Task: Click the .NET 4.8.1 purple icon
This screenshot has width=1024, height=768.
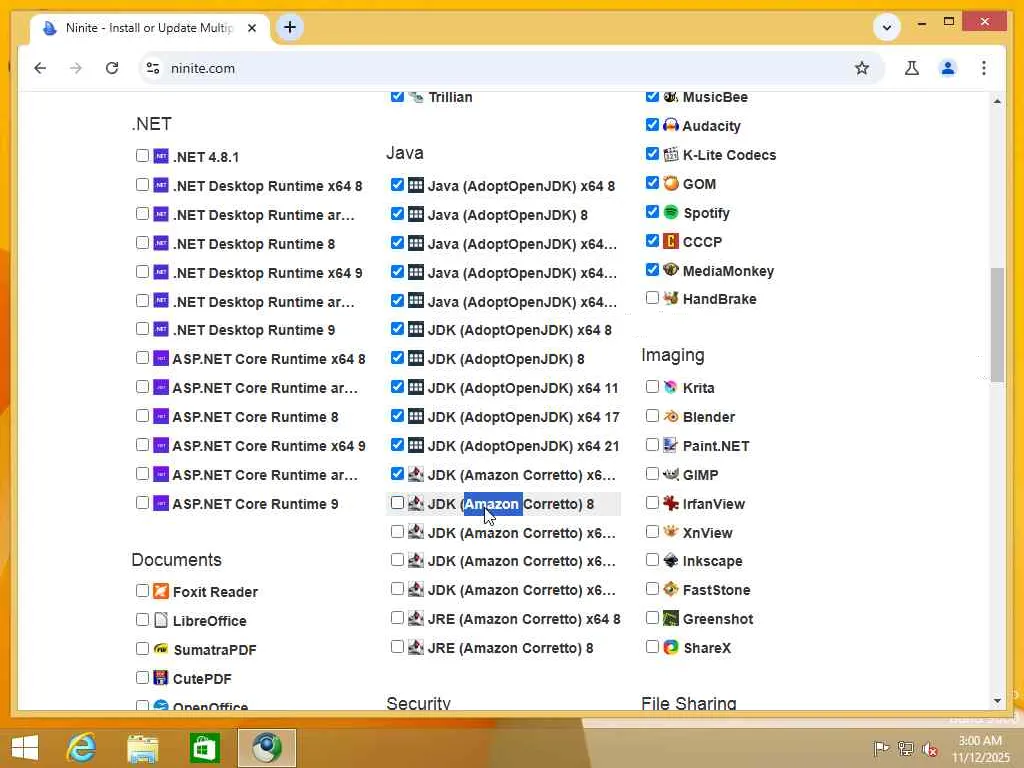Action: click(x=161, y=156)
